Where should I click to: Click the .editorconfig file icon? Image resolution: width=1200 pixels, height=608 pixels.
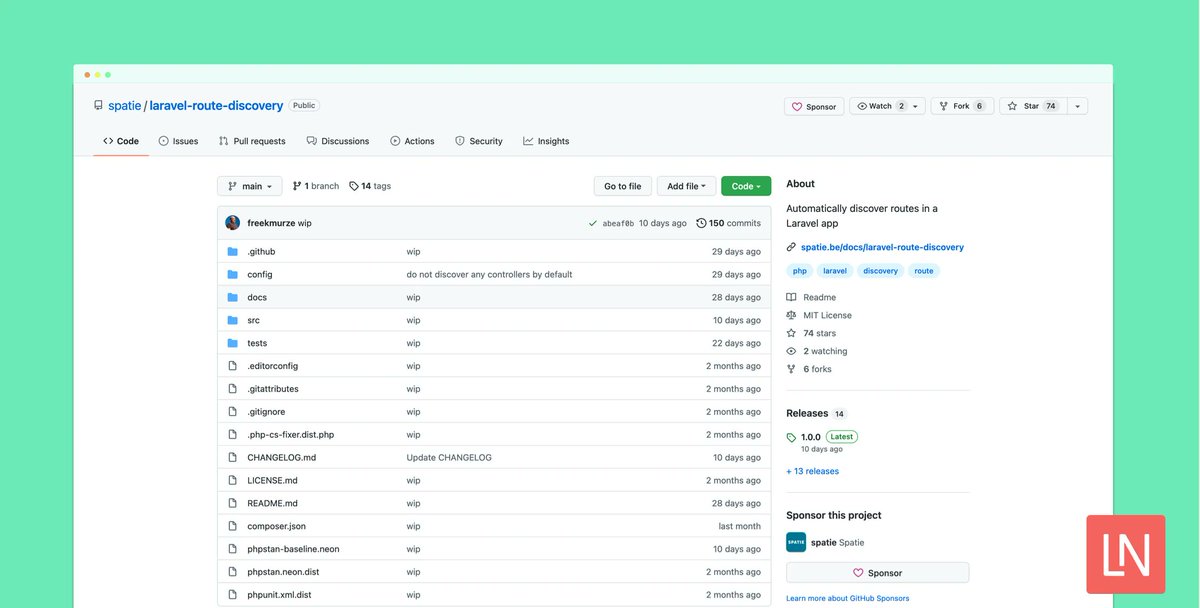click(x=233, y=366)
